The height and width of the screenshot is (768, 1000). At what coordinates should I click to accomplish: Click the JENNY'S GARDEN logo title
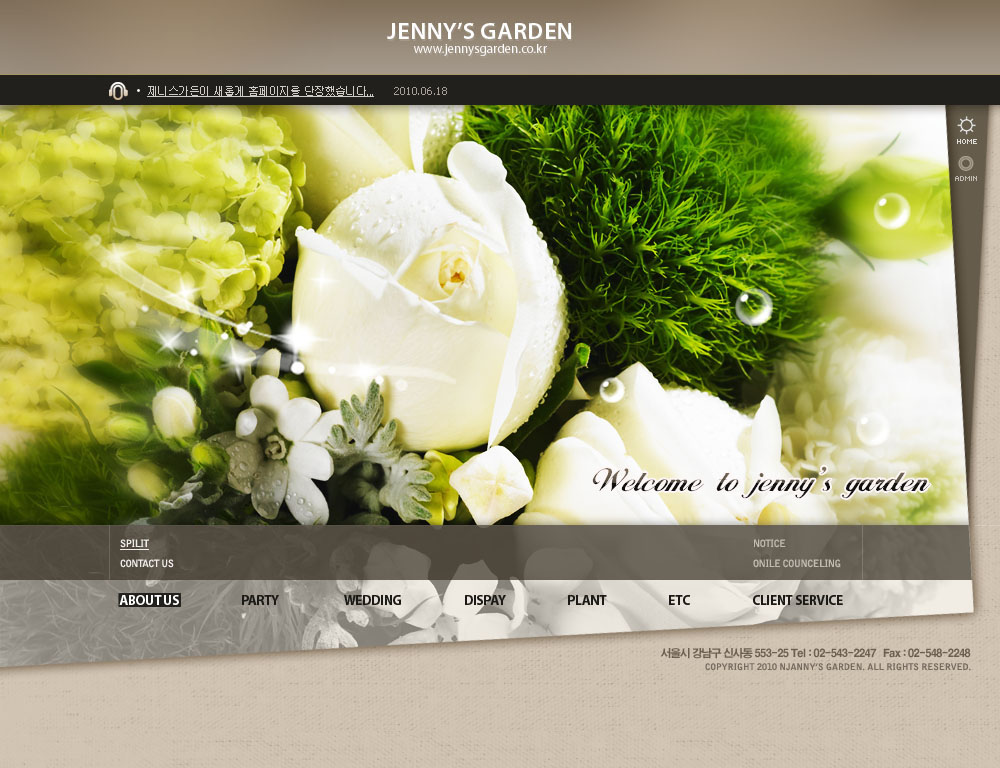click(479, 31)
